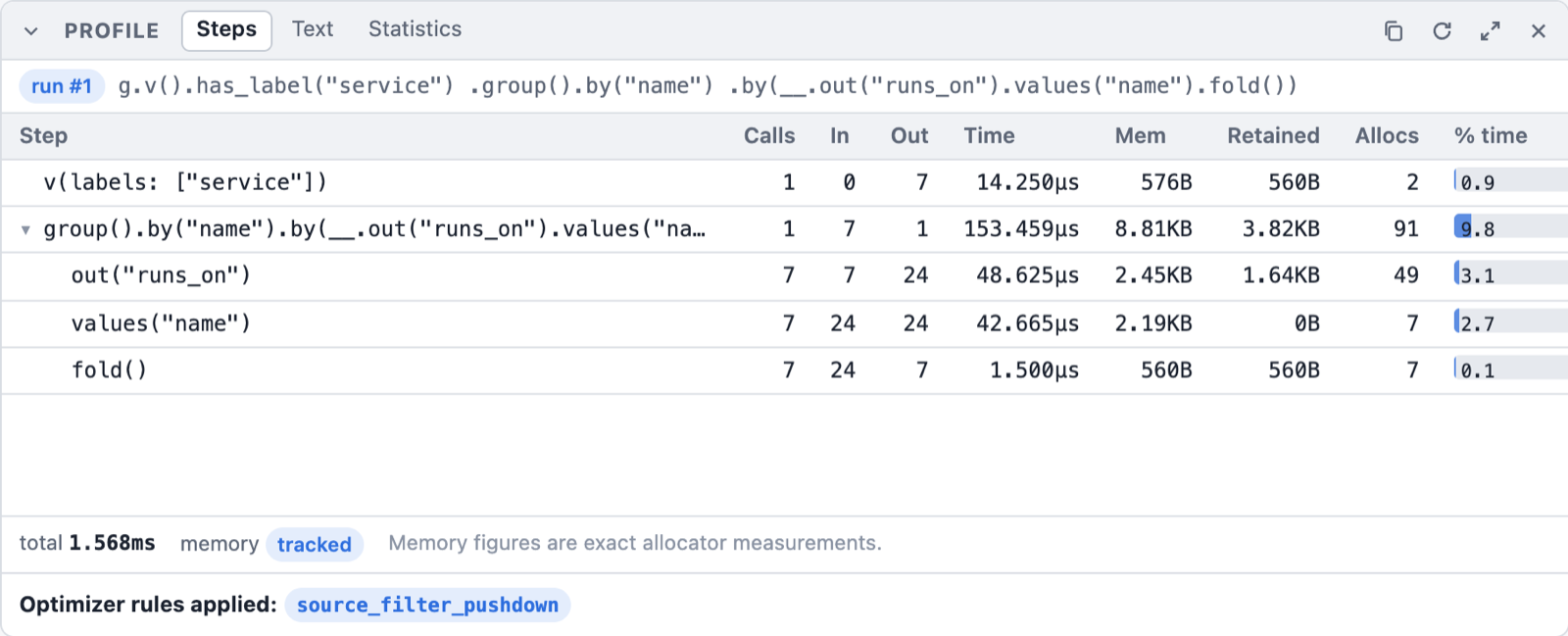This screenshot has width=1568, height=636.
Task: Sort by the Time column header
Action: tap(989, 136)
